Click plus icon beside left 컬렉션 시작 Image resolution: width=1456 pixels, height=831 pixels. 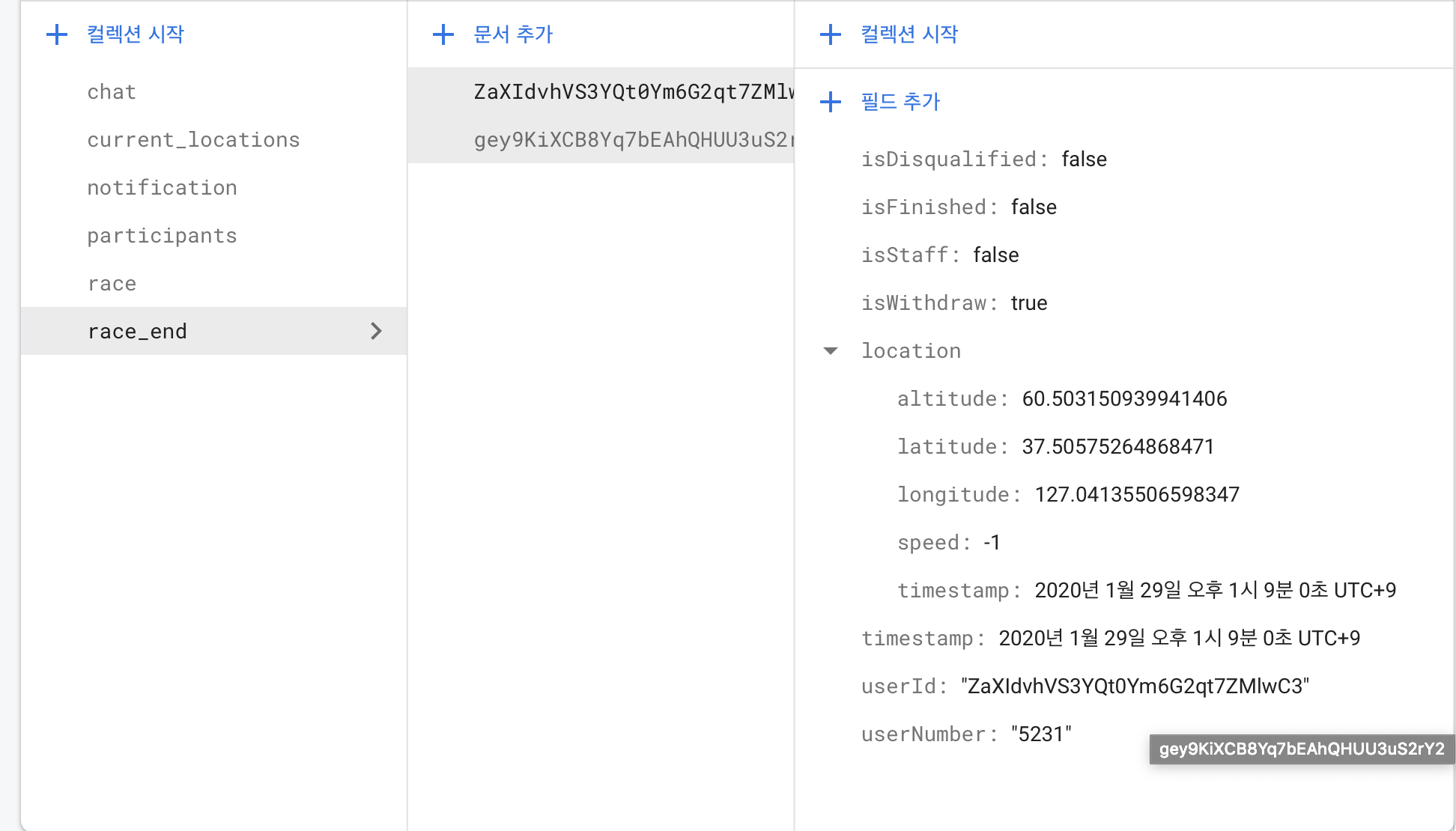(x=57, y=34)
